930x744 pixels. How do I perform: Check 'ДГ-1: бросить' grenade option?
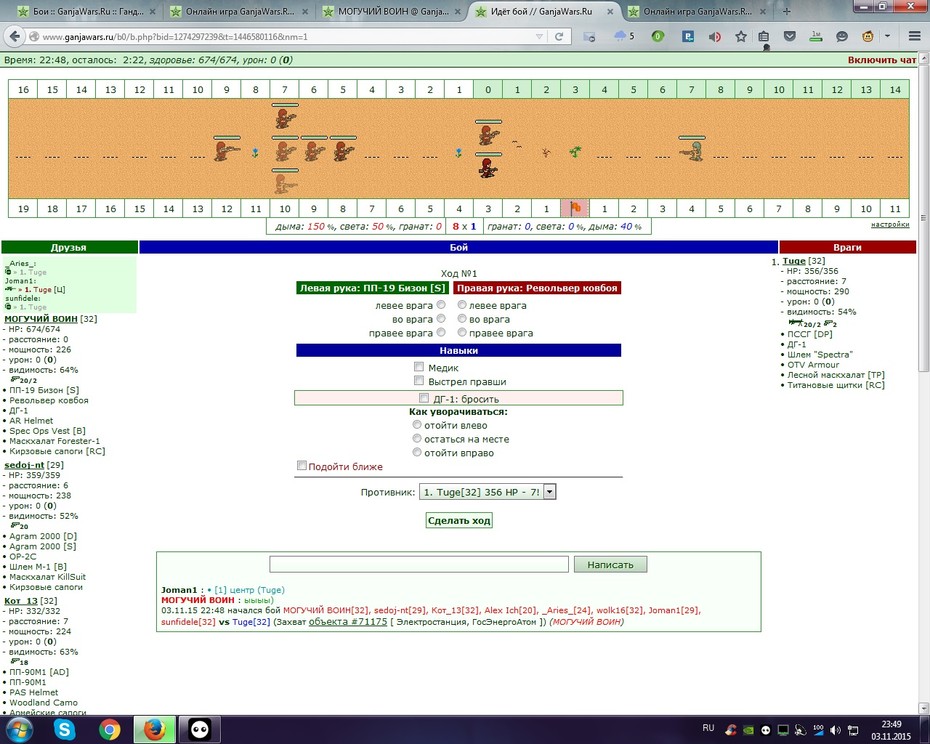(423, 398)
